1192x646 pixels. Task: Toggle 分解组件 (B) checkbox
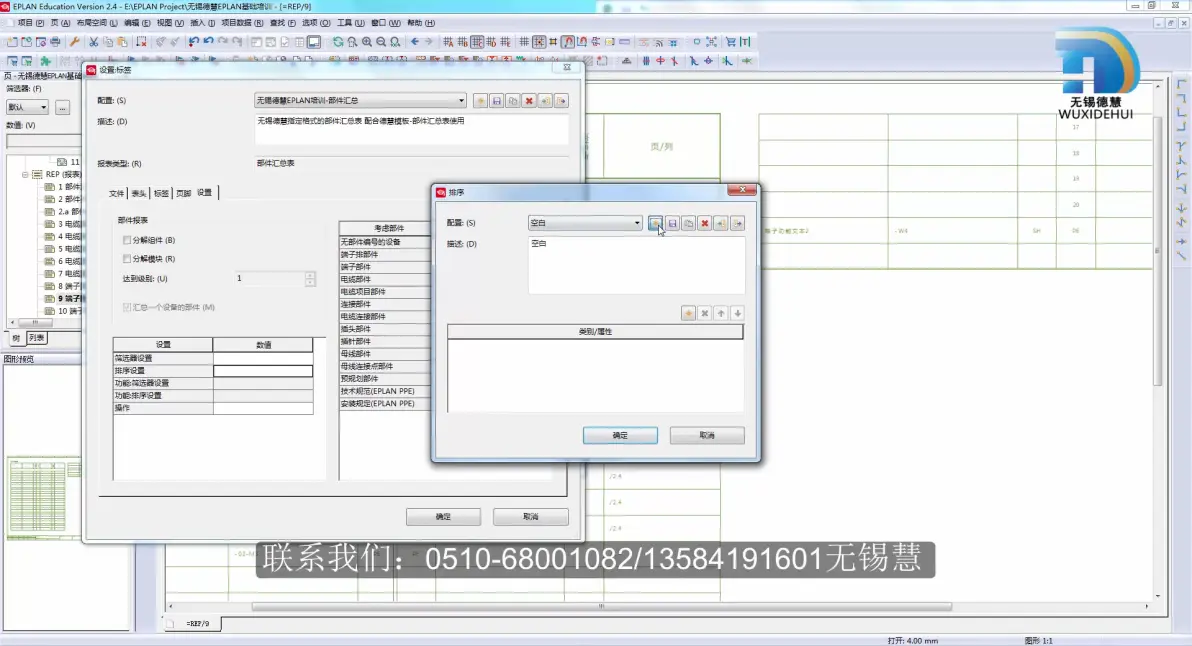coord(127,240)
